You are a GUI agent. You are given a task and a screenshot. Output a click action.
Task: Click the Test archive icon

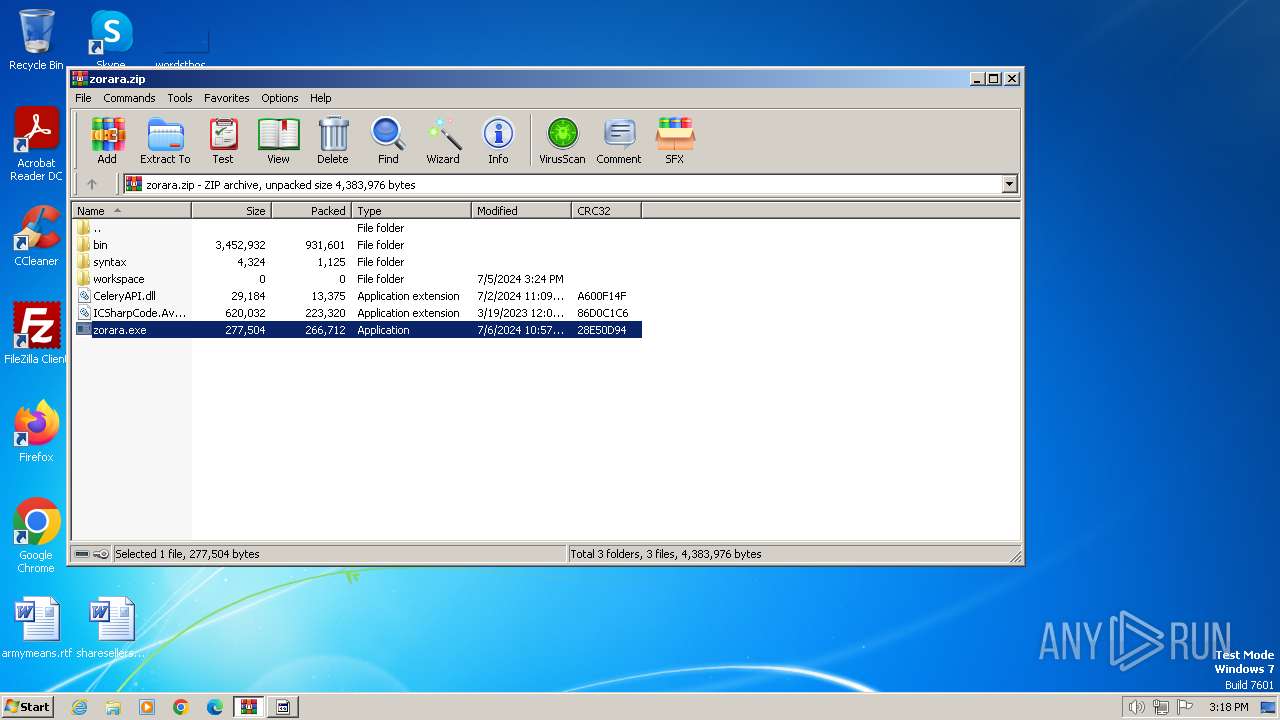[223, 140]
